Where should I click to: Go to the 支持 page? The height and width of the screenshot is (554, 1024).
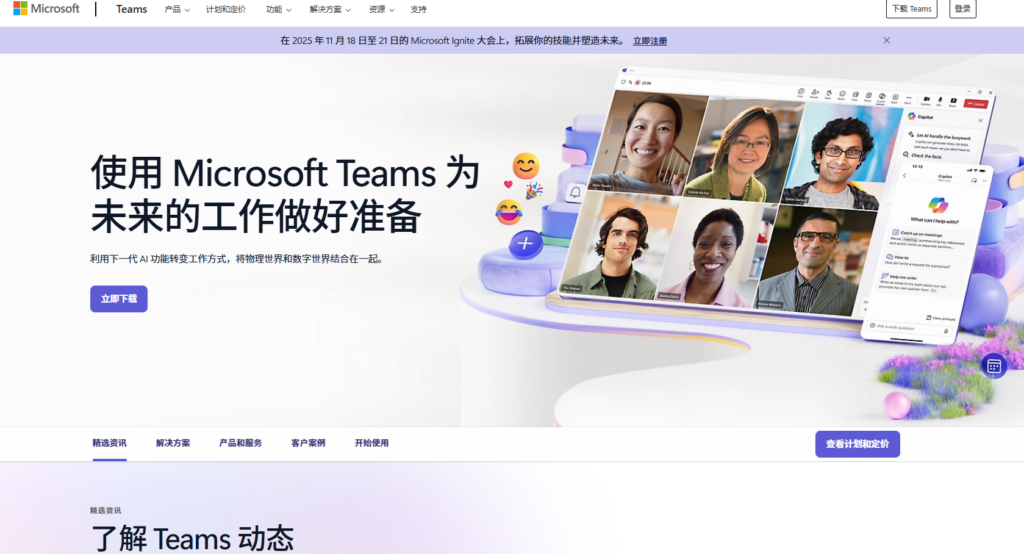(x=418, y=9)
